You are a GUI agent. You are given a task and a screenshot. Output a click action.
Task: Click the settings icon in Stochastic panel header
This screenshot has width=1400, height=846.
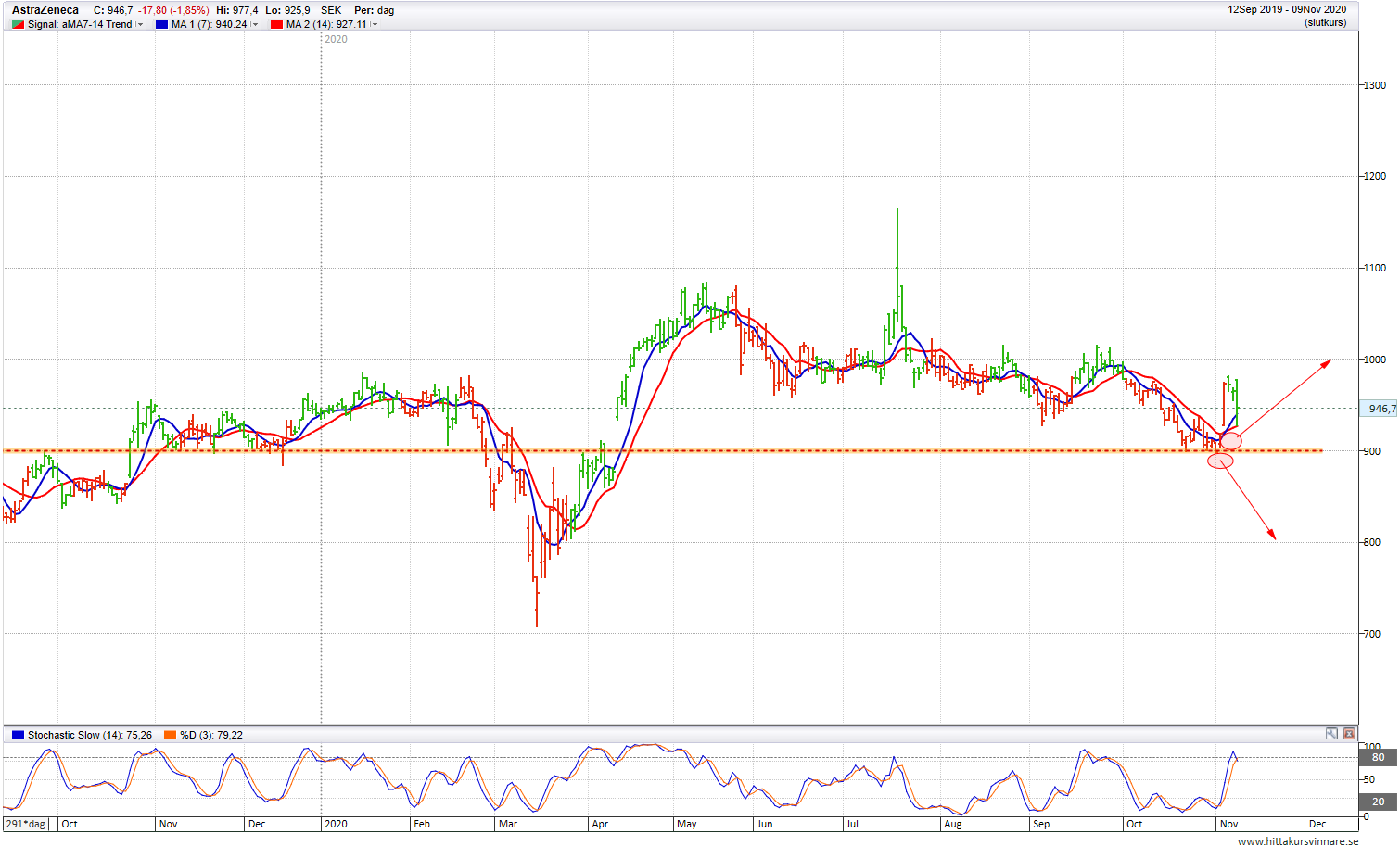pos(1331,734)
